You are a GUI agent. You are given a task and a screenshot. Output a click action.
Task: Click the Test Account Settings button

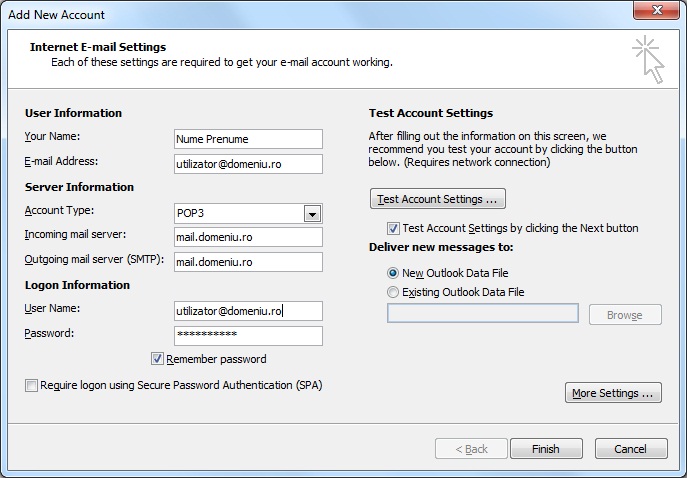click(x=438, y=199)
